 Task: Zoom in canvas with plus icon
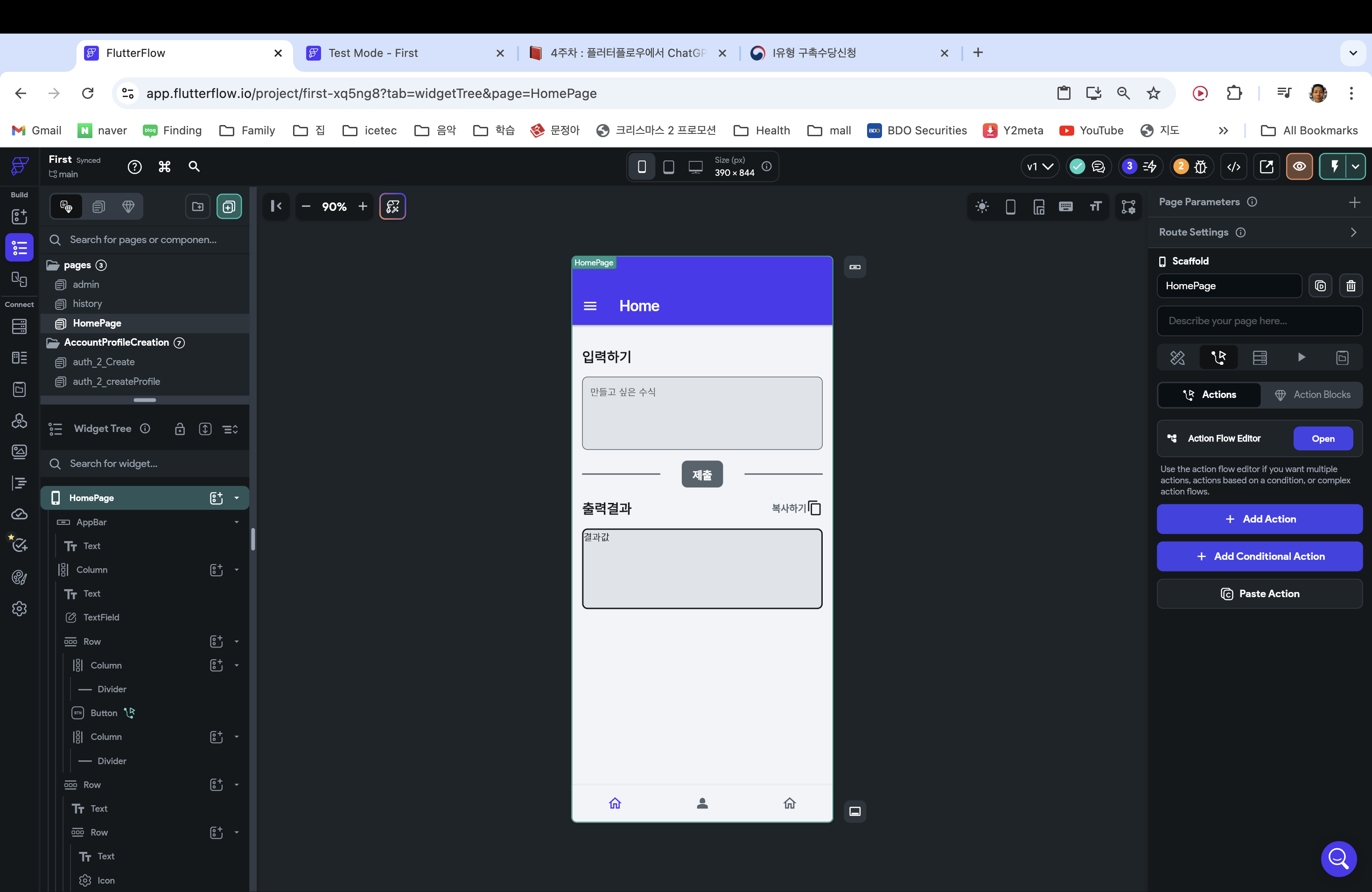363,206
